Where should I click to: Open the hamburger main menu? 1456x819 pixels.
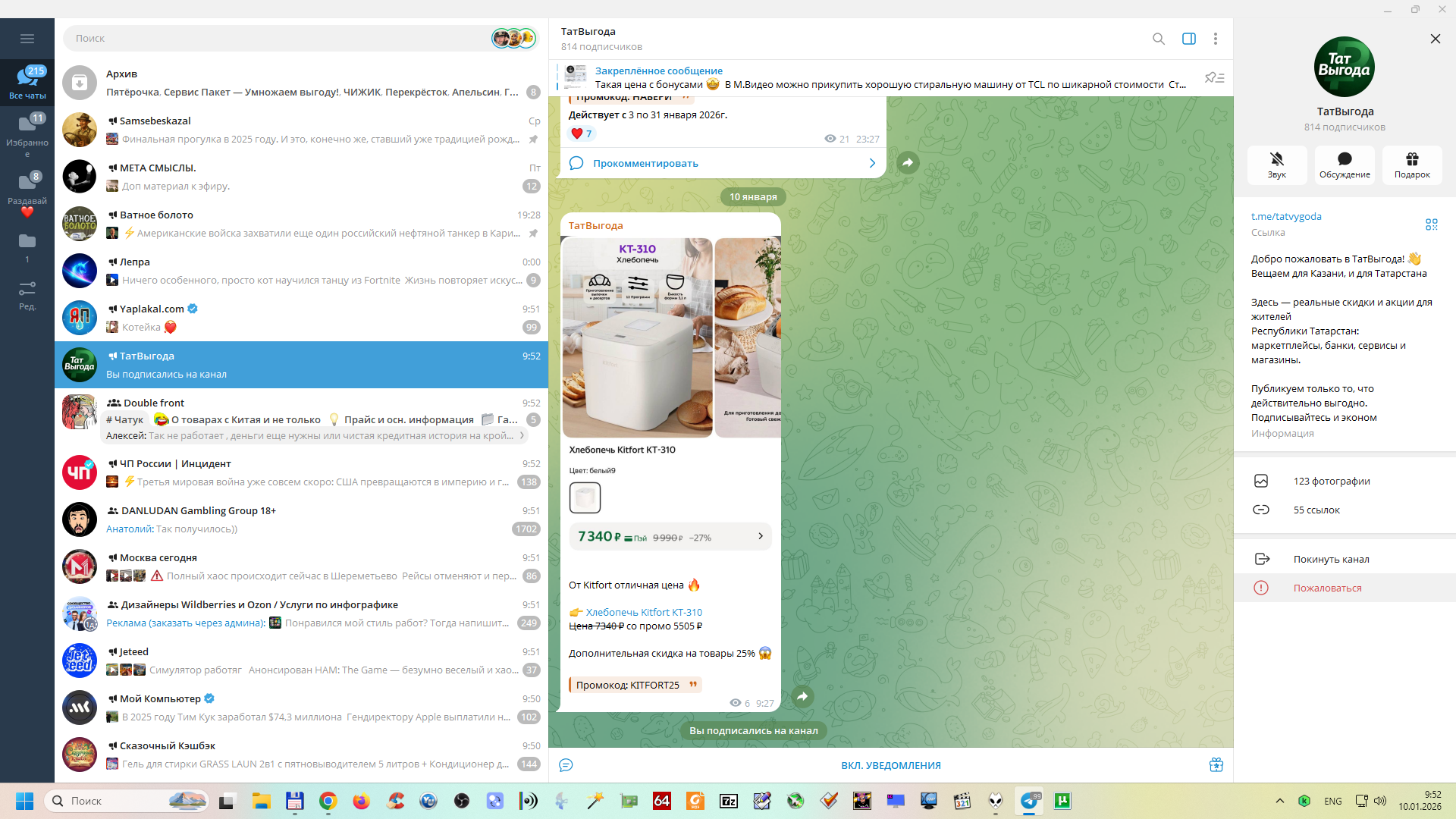(27, 39)
